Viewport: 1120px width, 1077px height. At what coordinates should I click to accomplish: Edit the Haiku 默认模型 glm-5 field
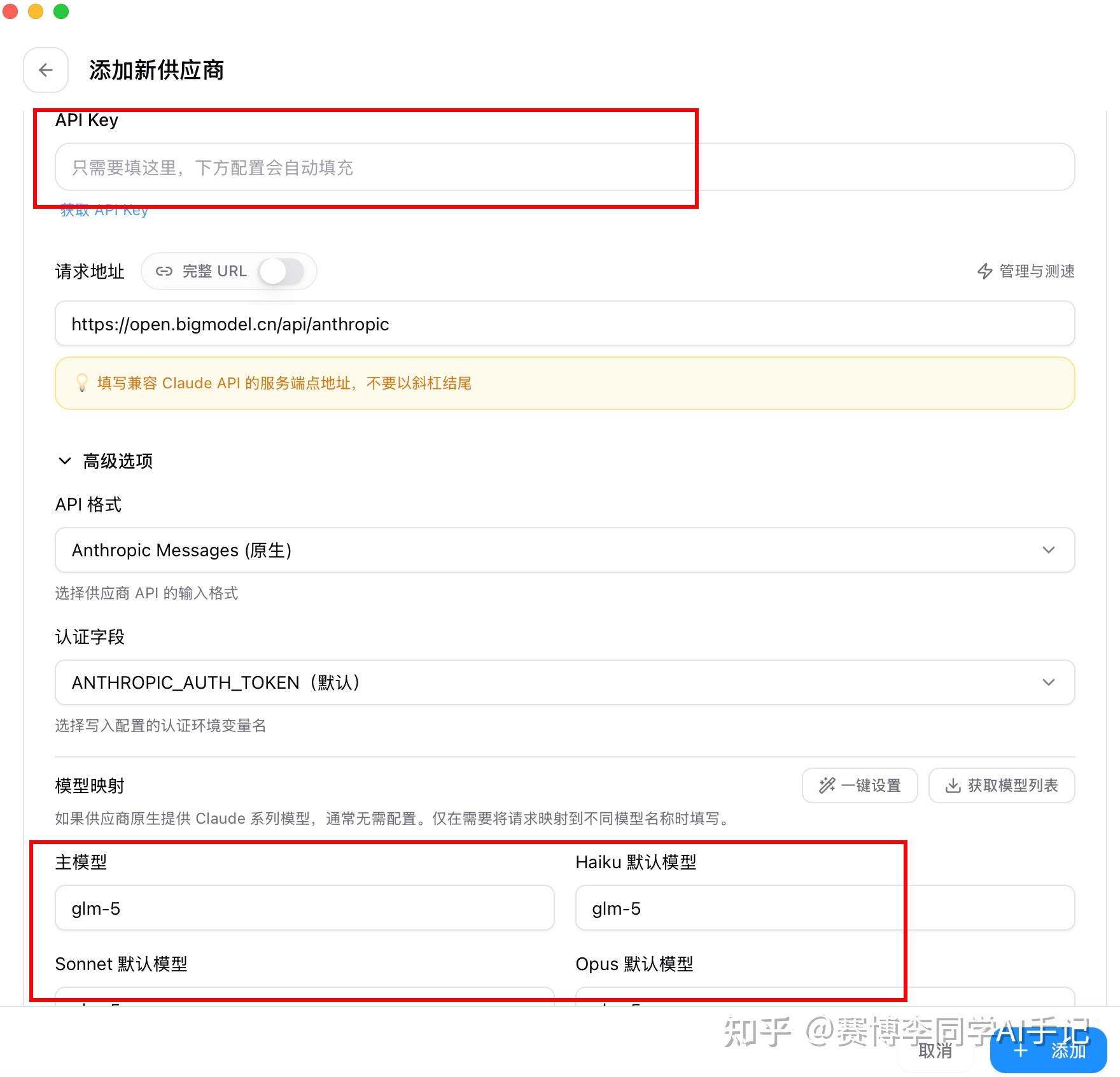pyautogui.click(x=825, y=908)
